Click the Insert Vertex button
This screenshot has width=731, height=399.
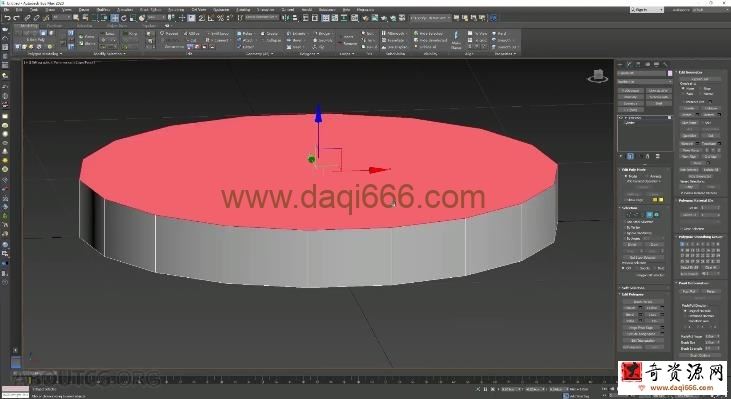click(x=642, y=302)
